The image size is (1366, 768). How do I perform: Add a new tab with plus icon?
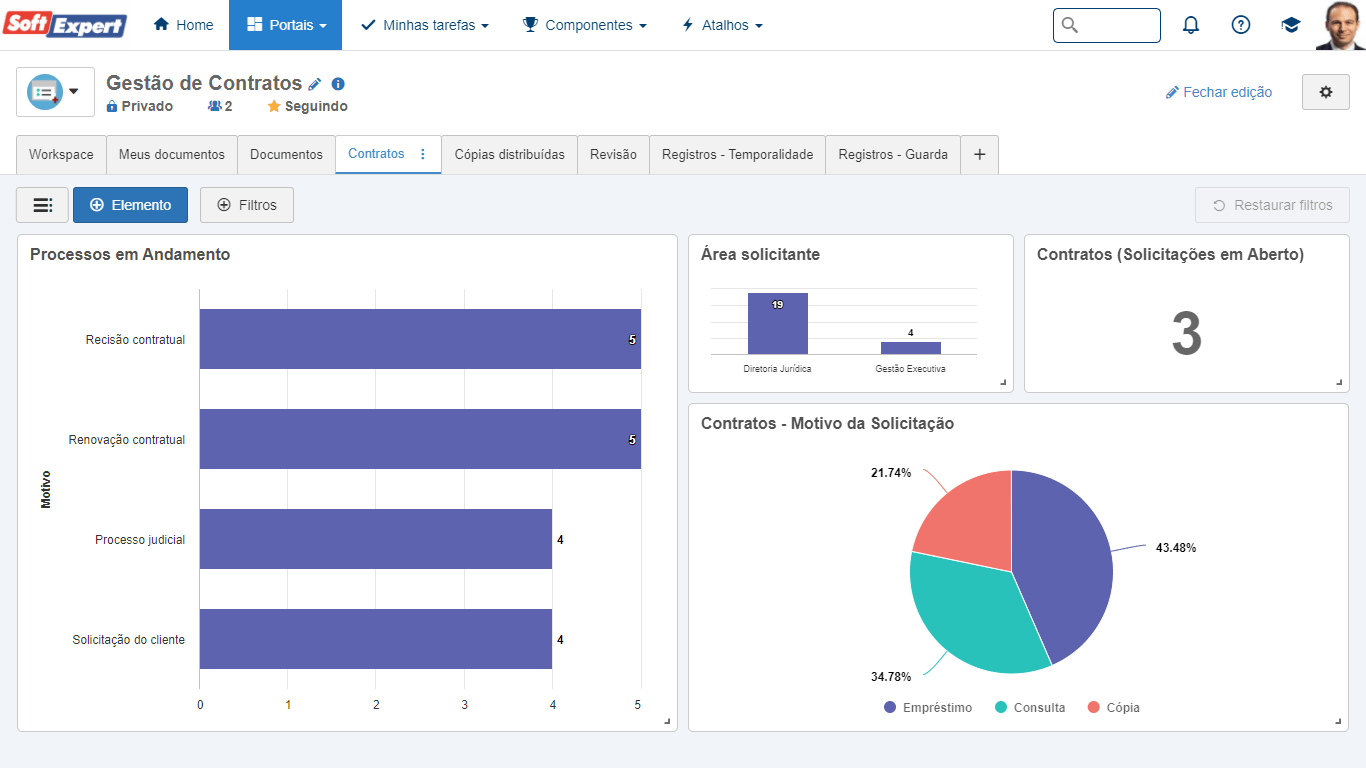click(x=979, y=155)
